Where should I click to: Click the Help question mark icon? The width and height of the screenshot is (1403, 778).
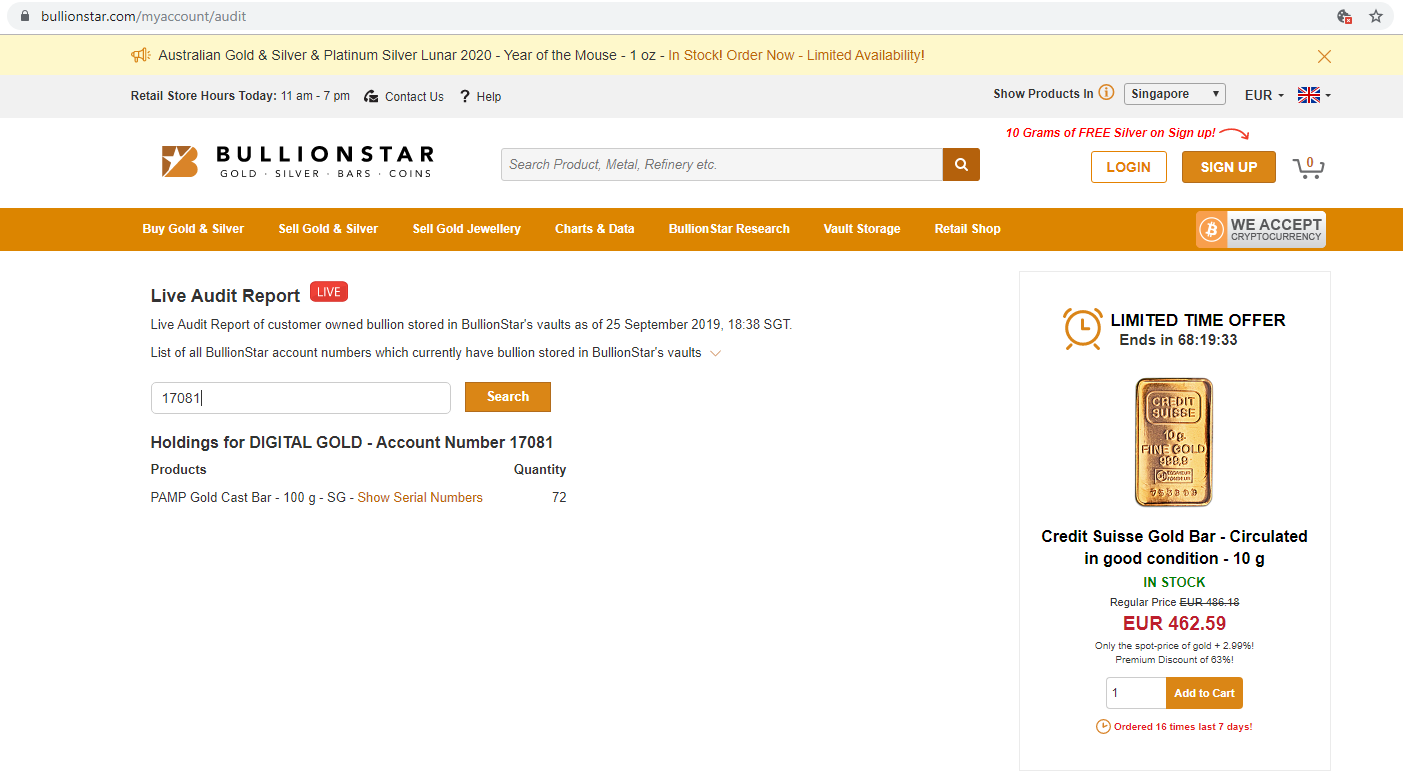(x=465, y=96)
